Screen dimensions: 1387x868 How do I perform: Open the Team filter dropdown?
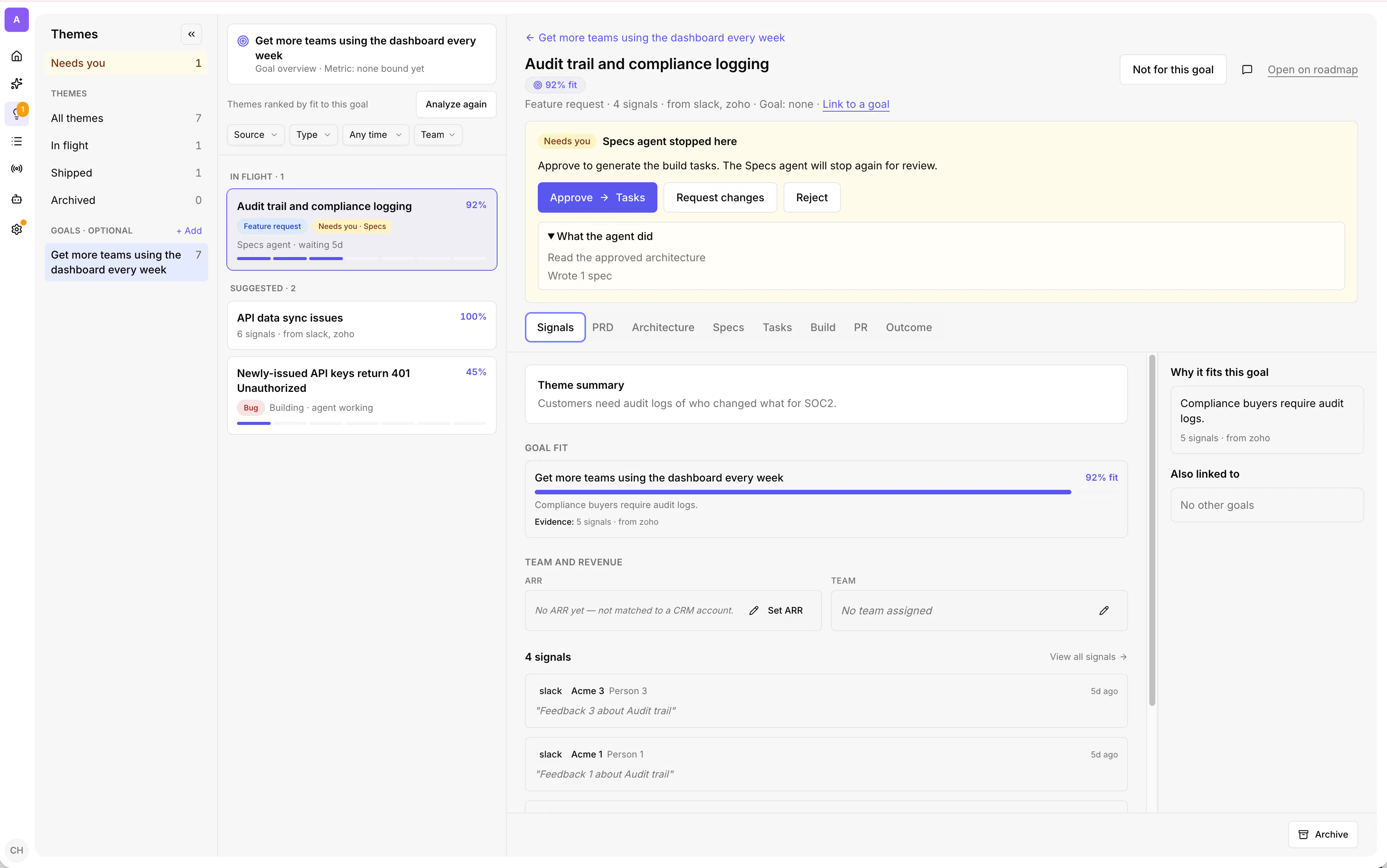point(438,135)
